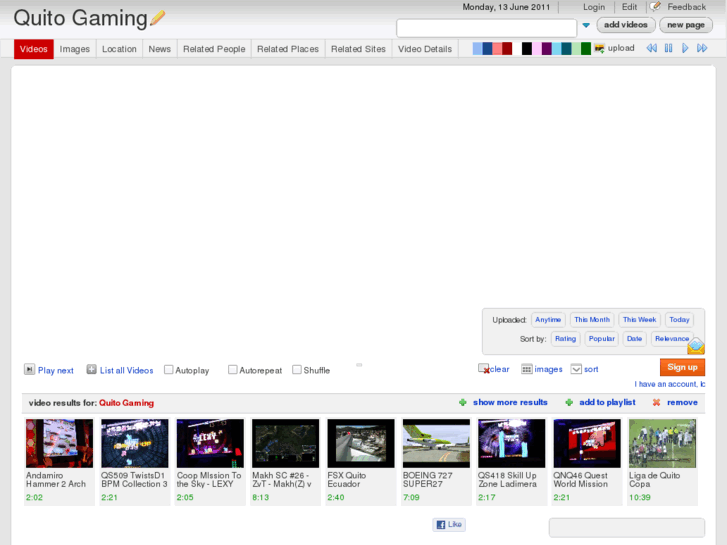The height and width of the screenshot is (545, 727).
Task: Switch to the Videos tab
Action: pyautogui.click(x=34, y=49)
